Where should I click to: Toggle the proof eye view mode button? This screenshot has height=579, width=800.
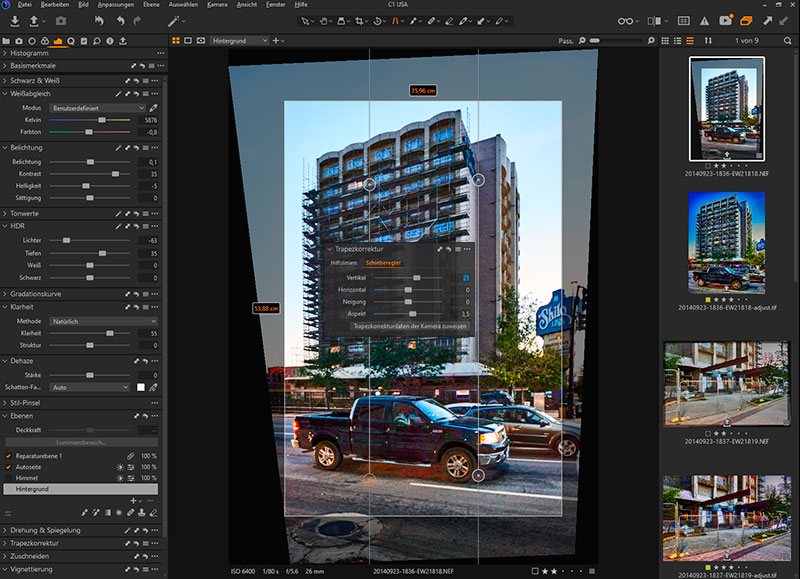click(201, 40)
